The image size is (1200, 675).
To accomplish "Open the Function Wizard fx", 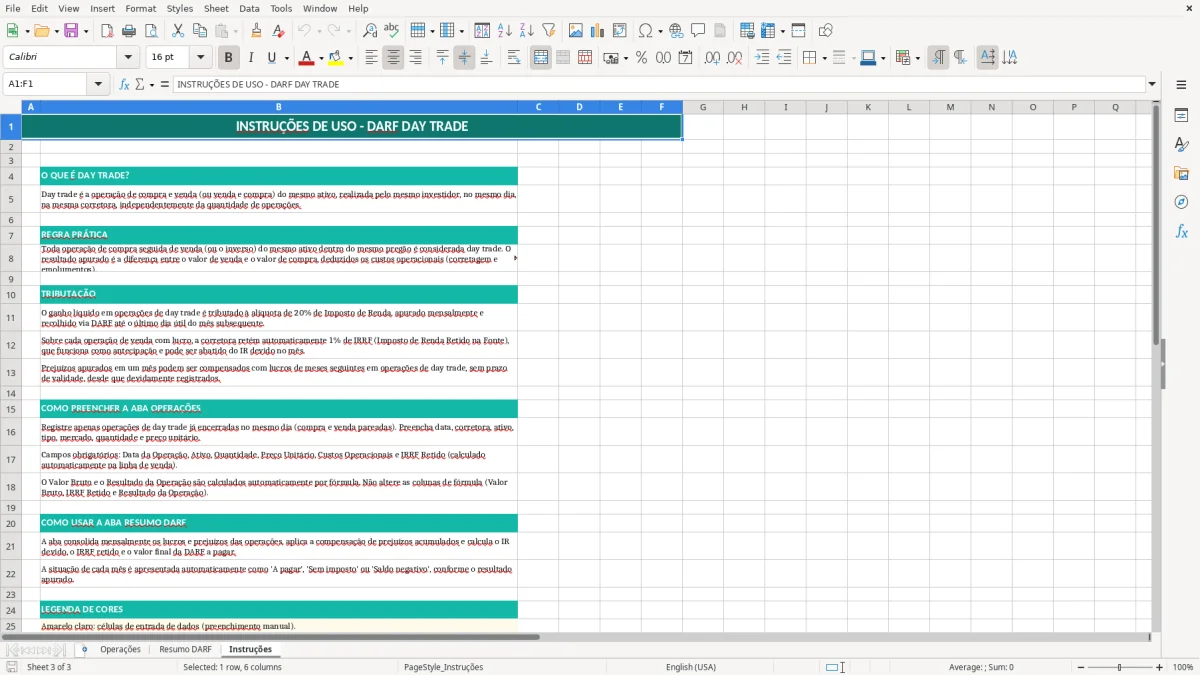I will 125,84.
